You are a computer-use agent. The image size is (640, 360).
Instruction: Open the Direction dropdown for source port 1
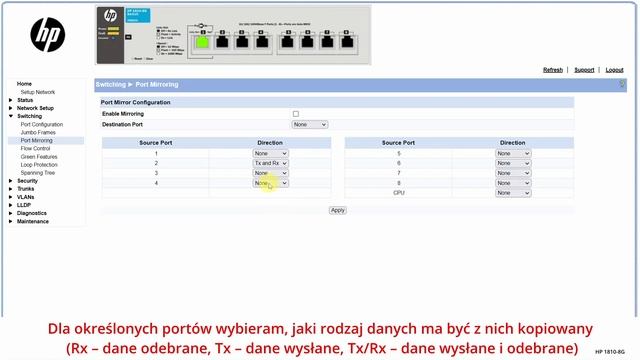(271, 153)
